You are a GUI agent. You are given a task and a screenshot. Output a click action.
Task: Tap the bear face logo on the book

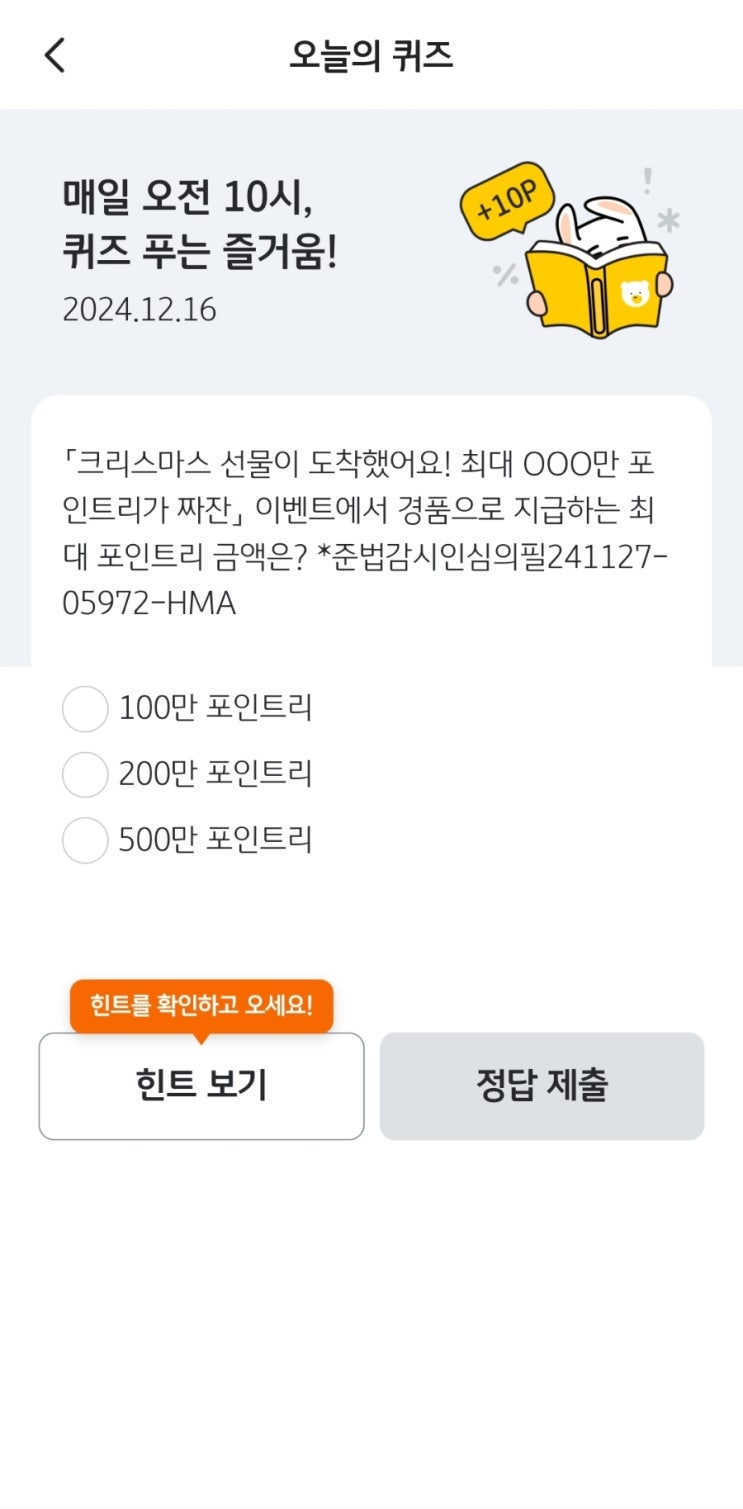tap(634, 293)
